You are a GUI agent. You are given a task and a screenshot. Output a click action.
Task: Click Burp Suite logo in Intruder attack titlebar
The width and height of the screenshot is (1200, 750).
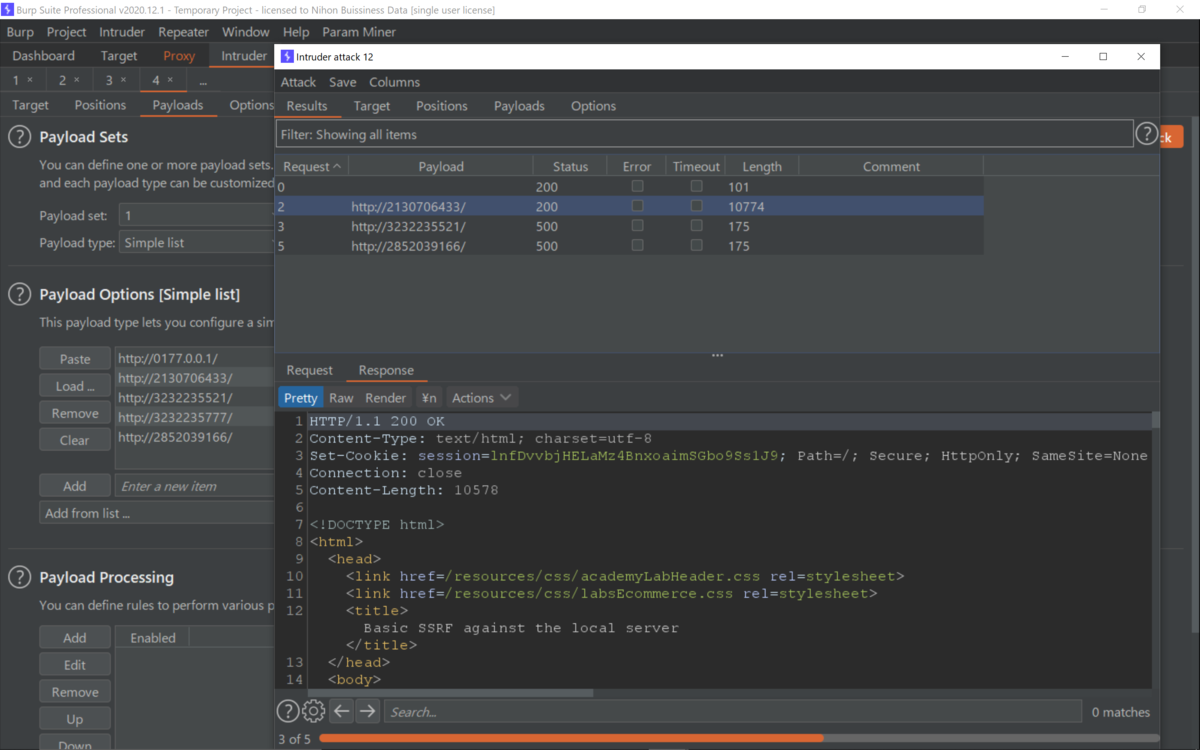(287, 57)
